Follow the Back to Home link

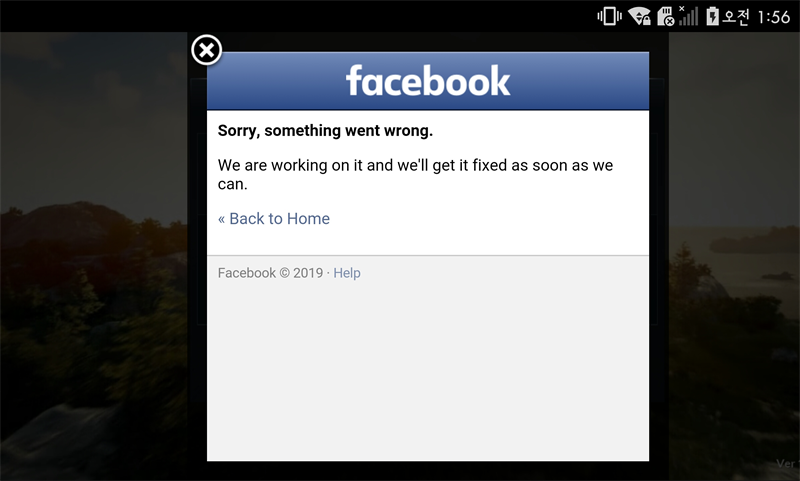coord(274,218)
